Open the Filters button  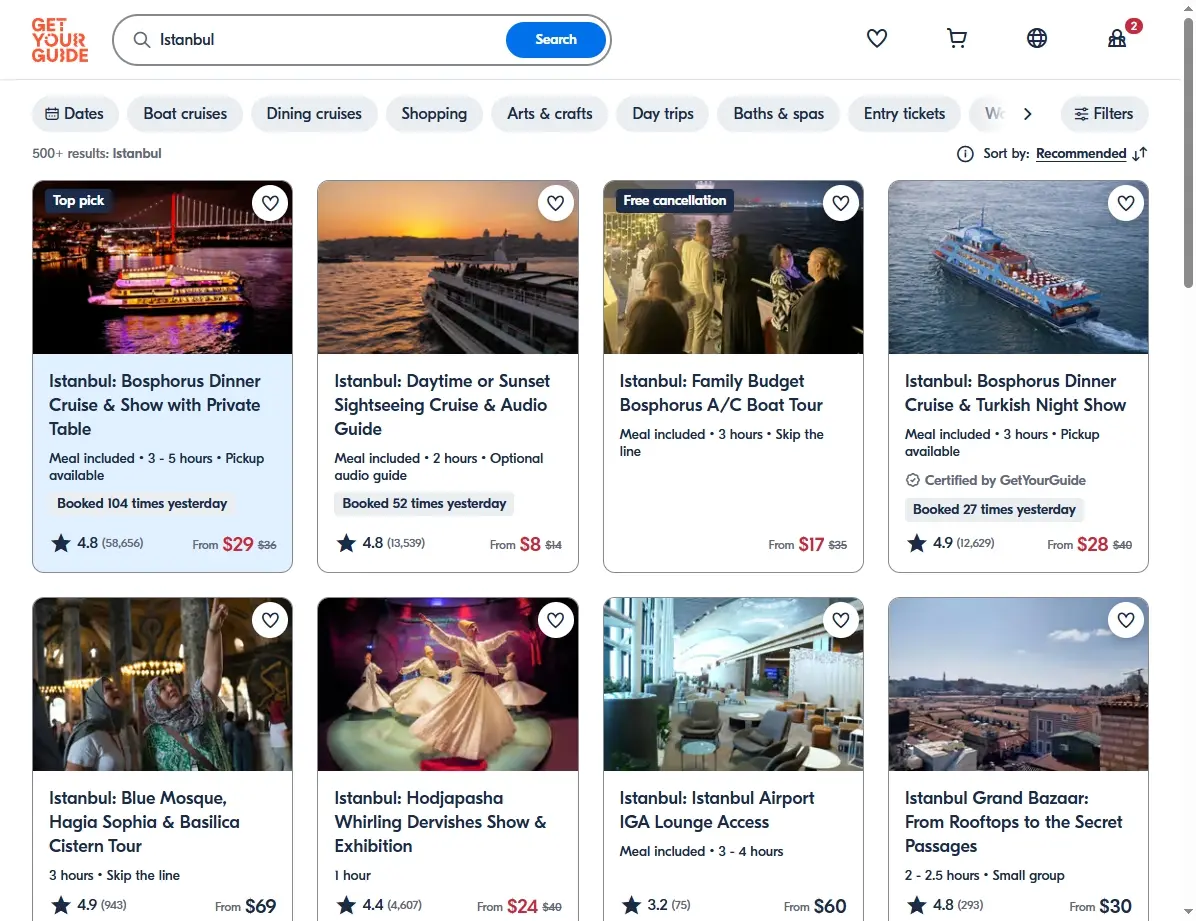click(1104, 114)
